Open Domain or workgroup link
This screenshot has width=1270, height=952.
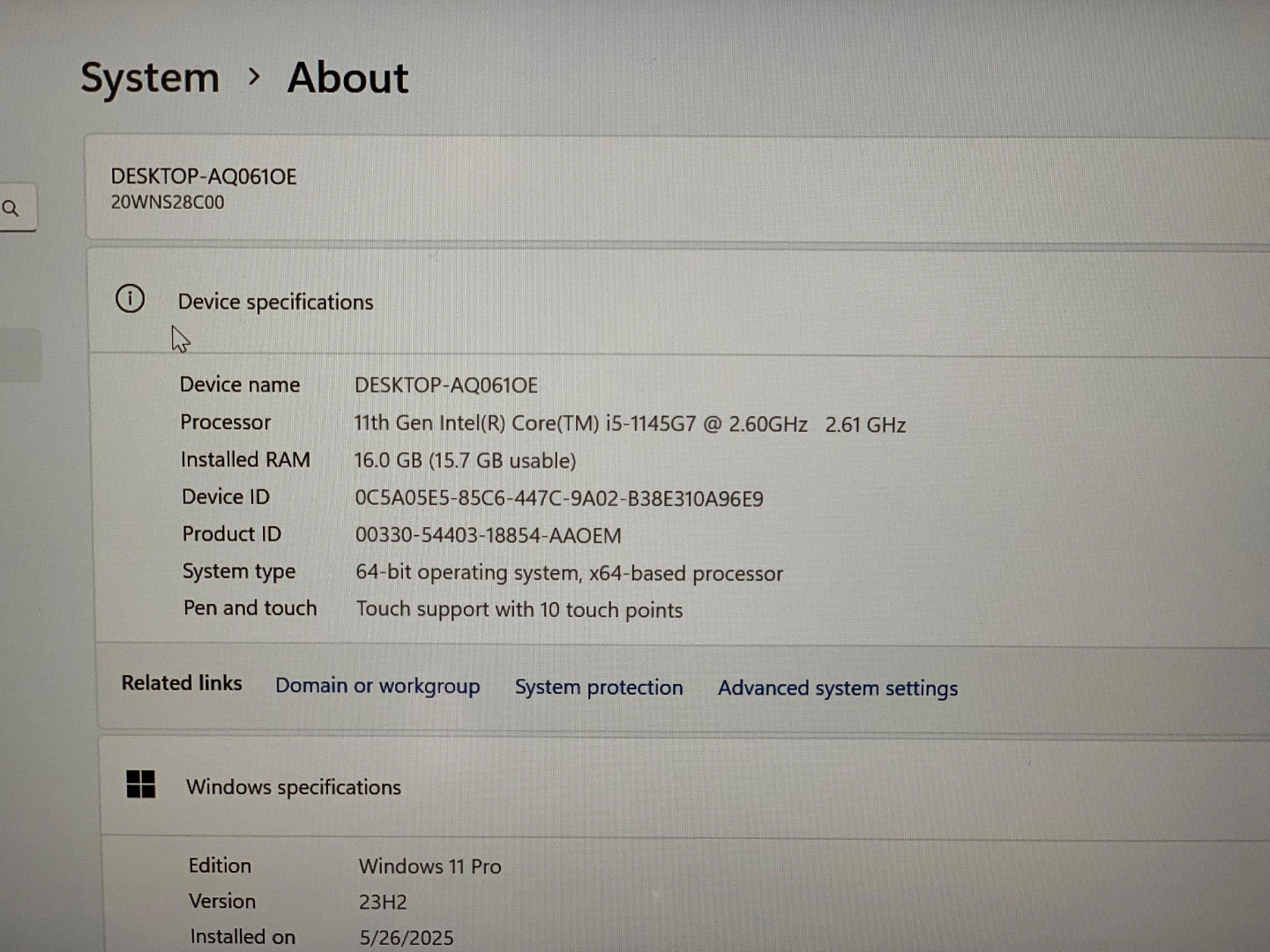[x=377, y=686]
